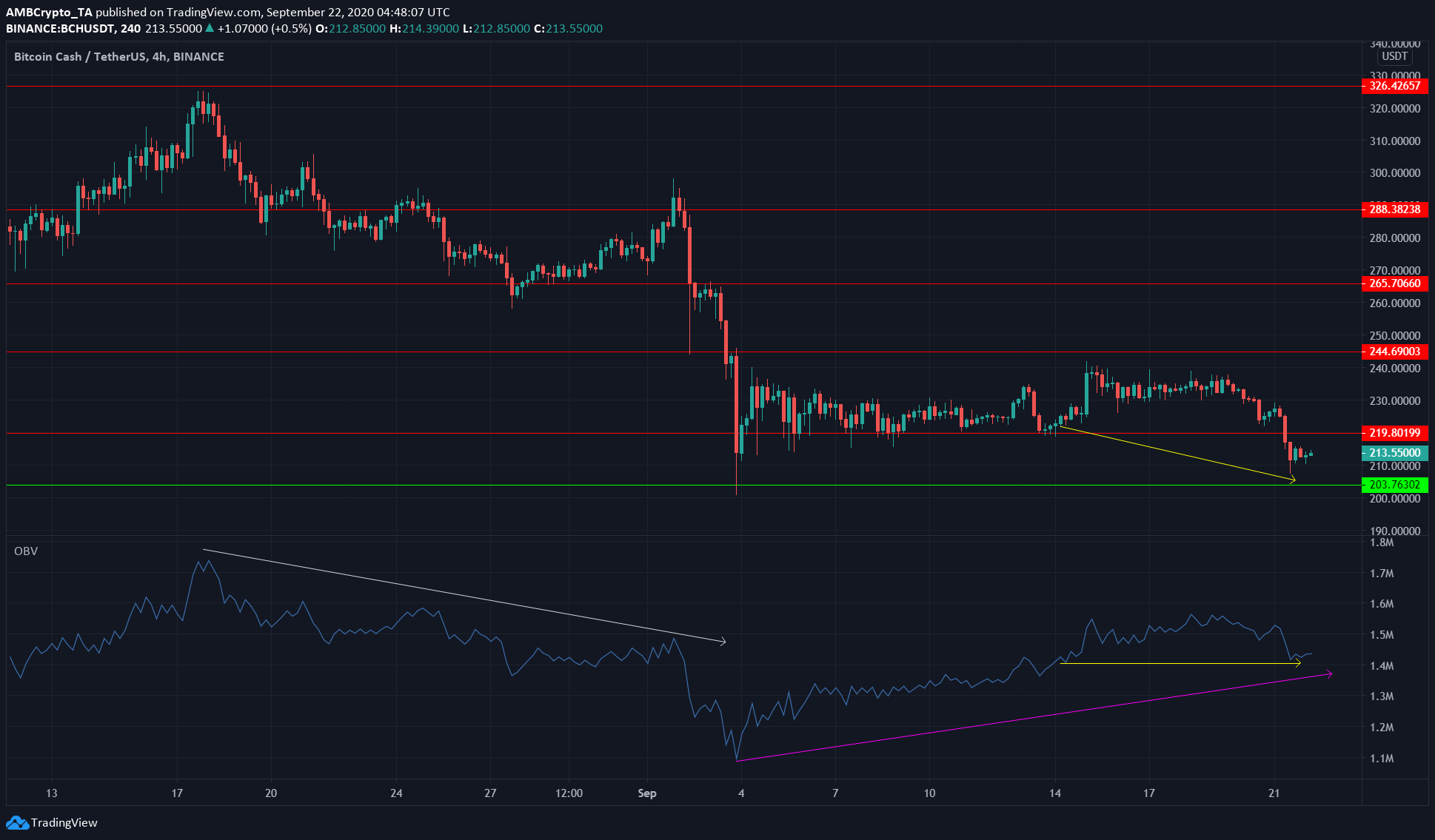Click the BINANCE:BCHUSDT symbol in the header
Image resolution: width=1435 pixels, height=840 pixels.
click(73, 29)
